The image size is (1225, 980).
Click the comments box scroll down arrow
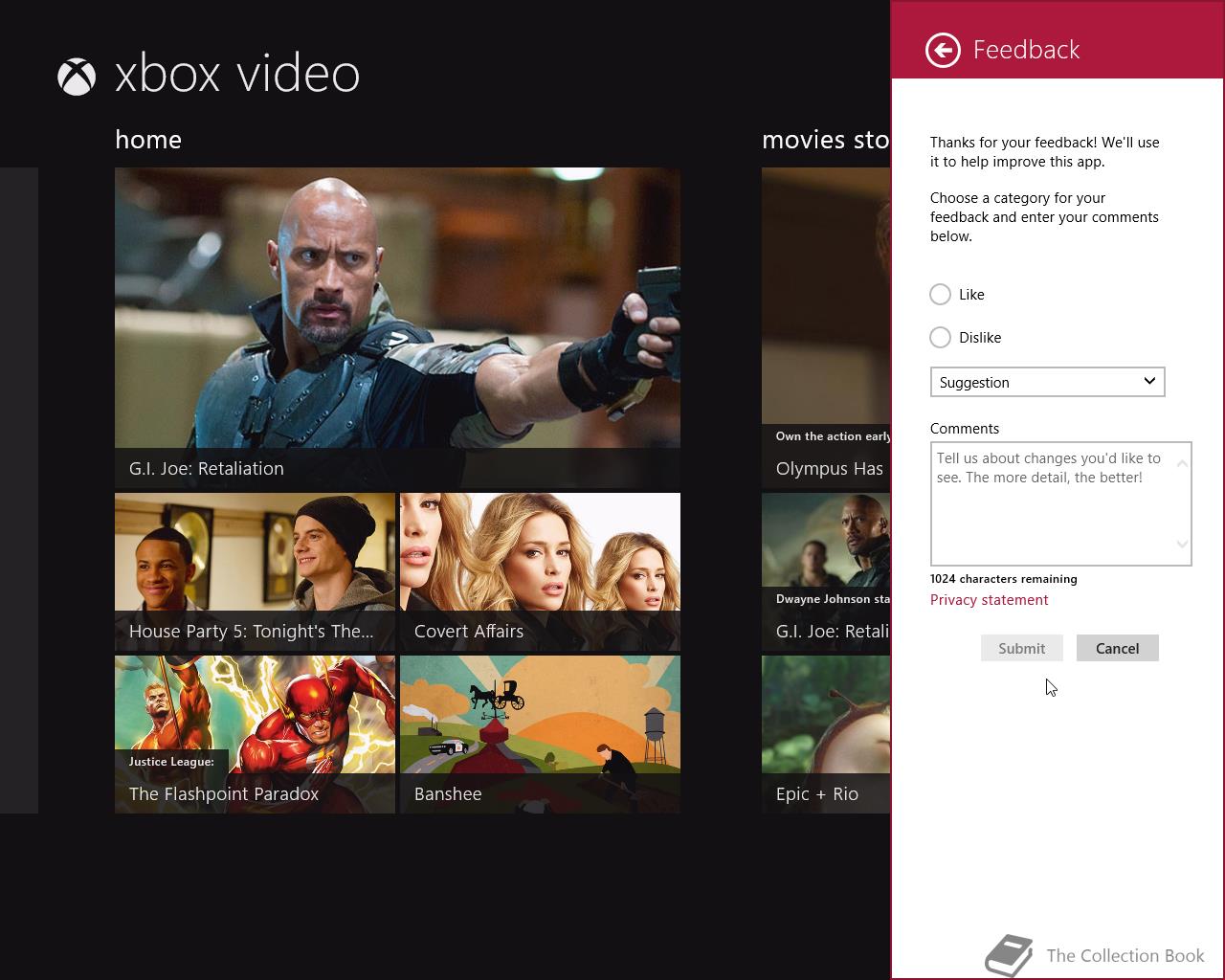(1182, 544)
